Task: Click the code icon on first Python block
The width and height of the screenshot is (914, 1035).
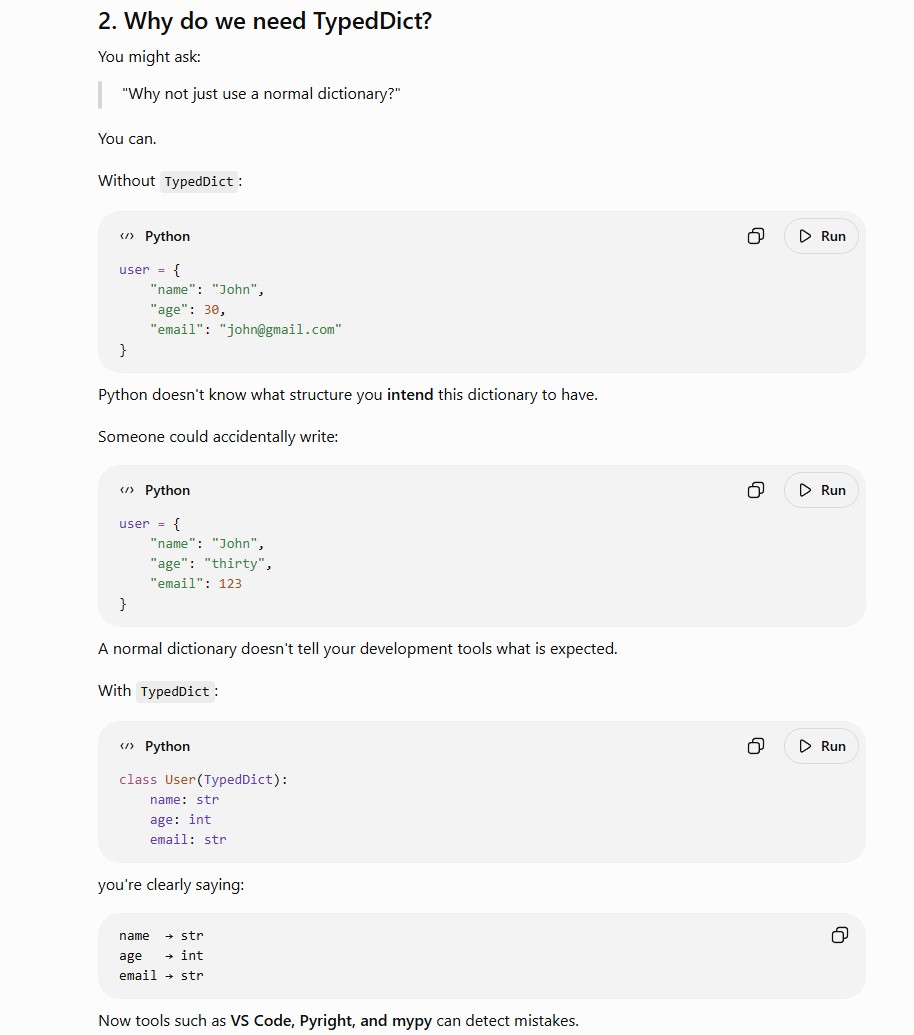Action: pos(127,236)
